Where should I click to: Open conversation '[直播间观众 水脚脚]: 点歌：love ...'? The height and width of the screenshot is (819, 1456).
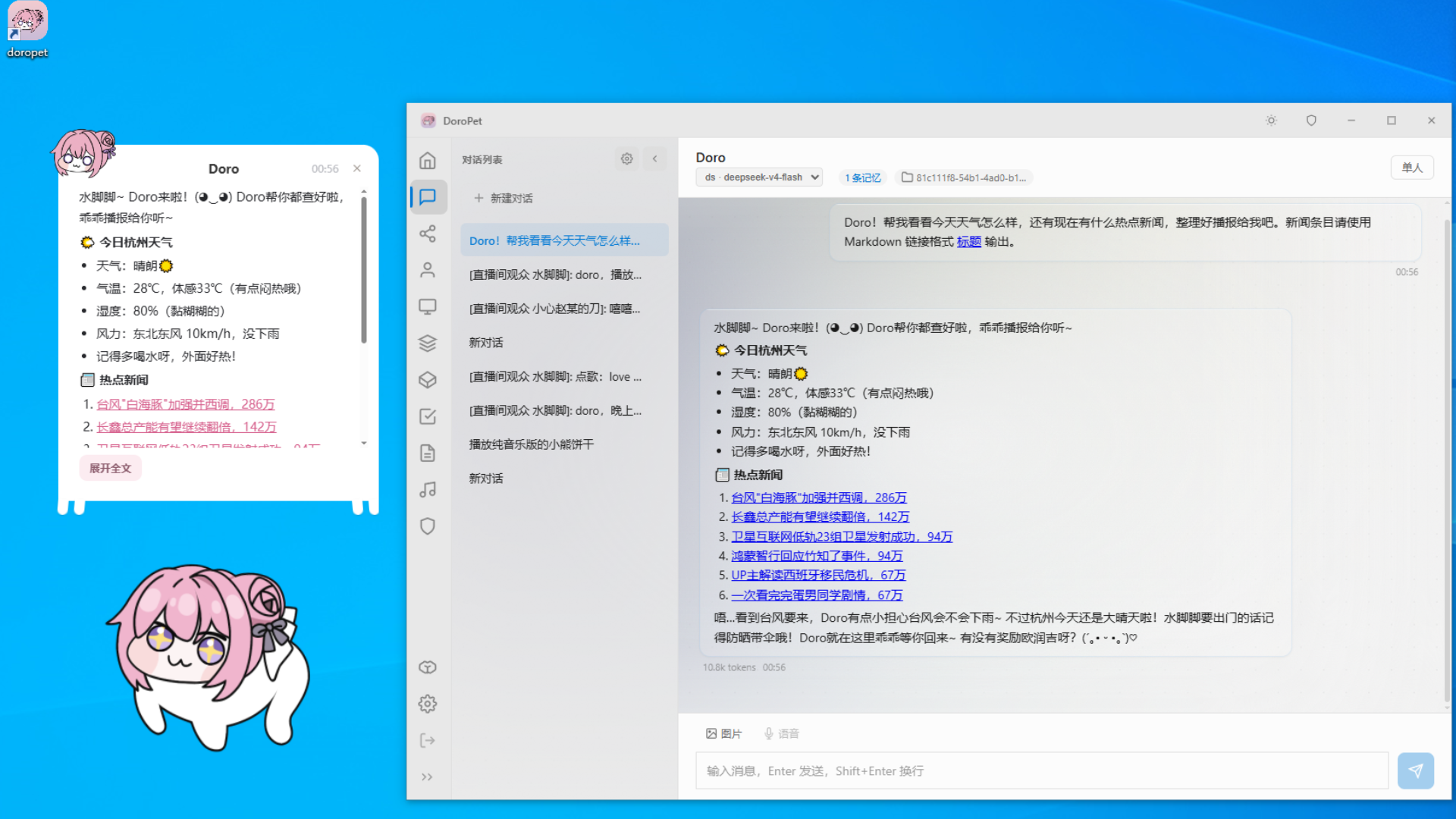(x=564, y=377)
